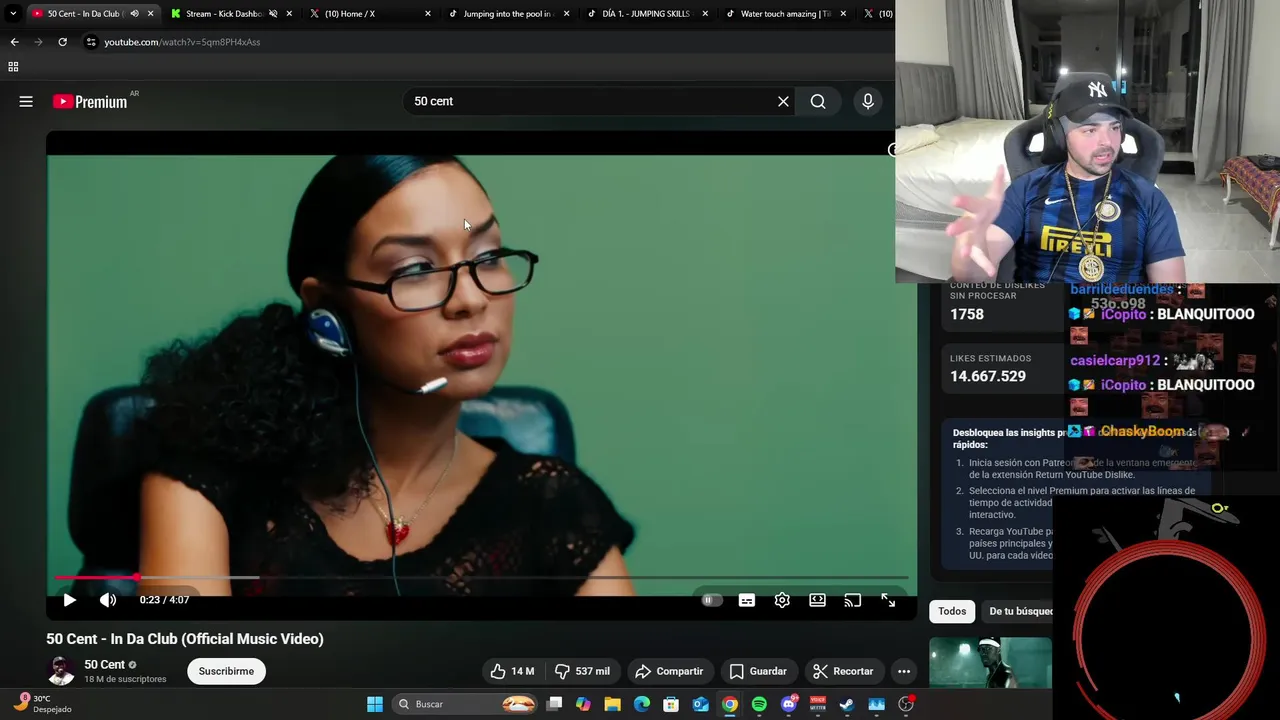
Task: Like the video with 14 M thumbs up
Action: click(x=512, y=671)
